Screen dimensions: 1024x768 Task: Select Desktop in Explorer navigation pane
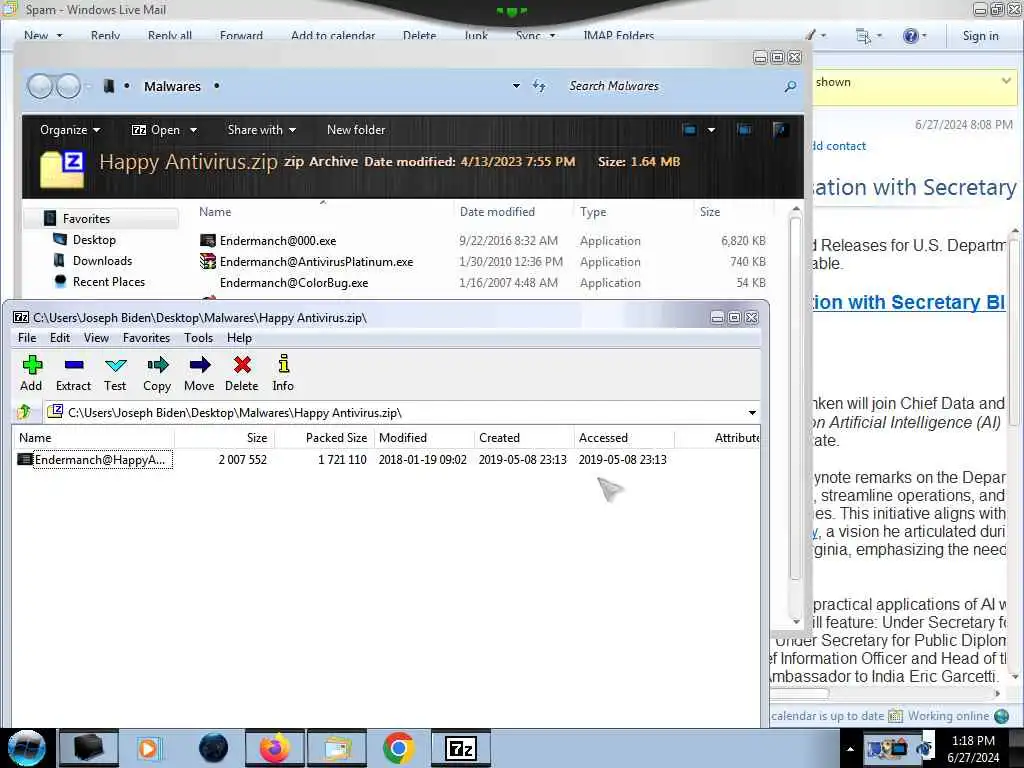[94, 240]
